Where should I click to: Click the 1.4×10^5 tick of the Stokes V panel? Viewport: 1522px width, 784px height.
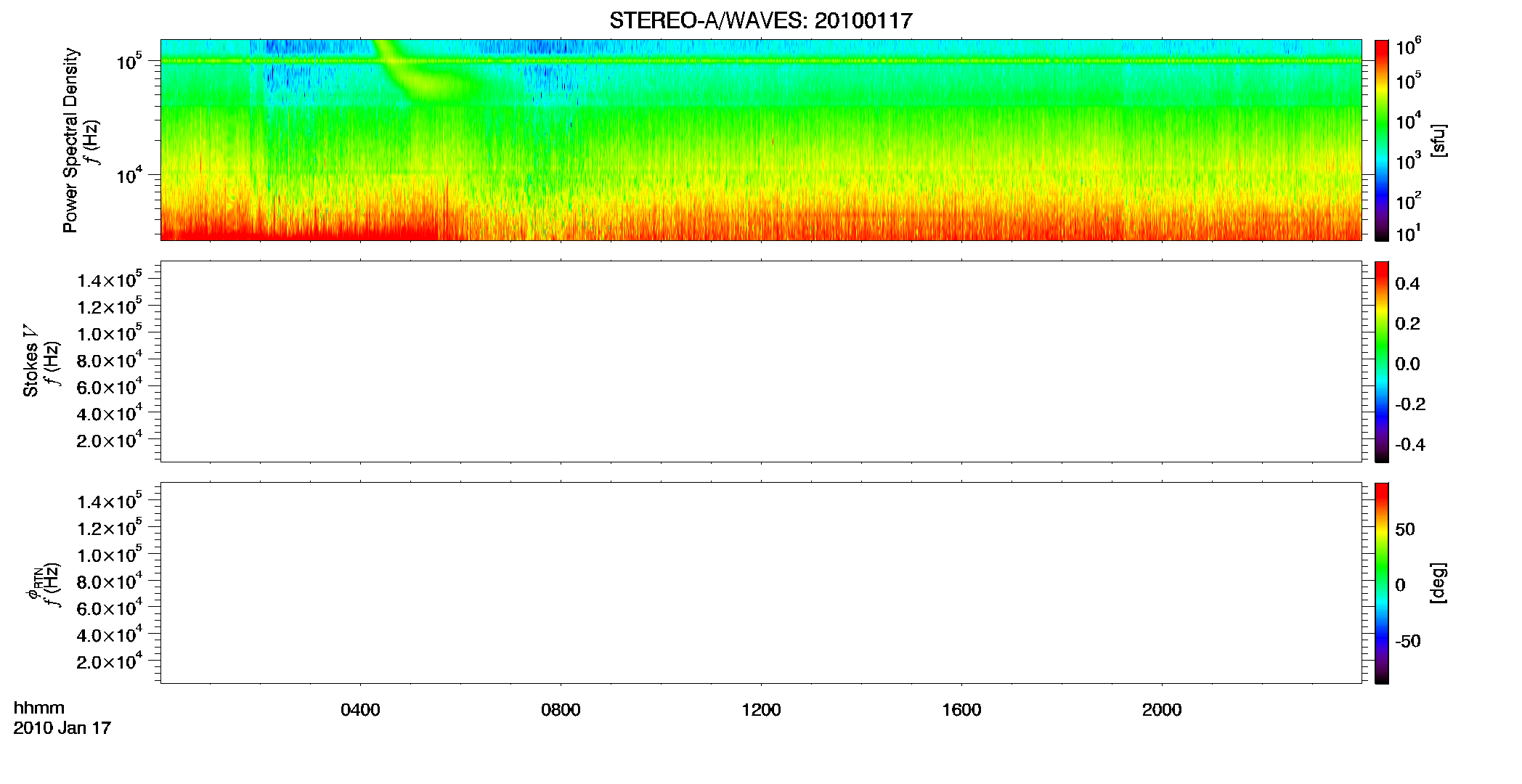110,279
